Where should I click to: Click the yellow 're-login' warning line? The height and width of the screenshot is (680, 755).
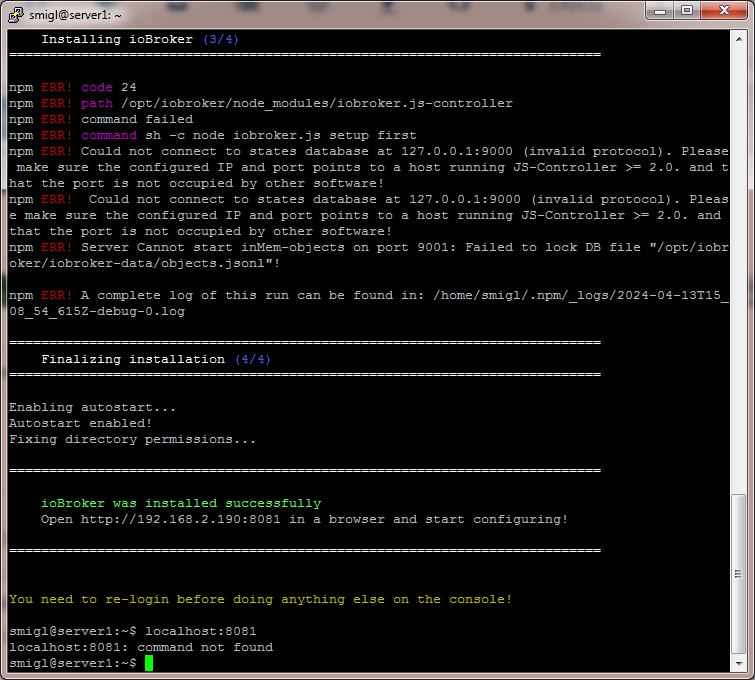pos(260,599)
